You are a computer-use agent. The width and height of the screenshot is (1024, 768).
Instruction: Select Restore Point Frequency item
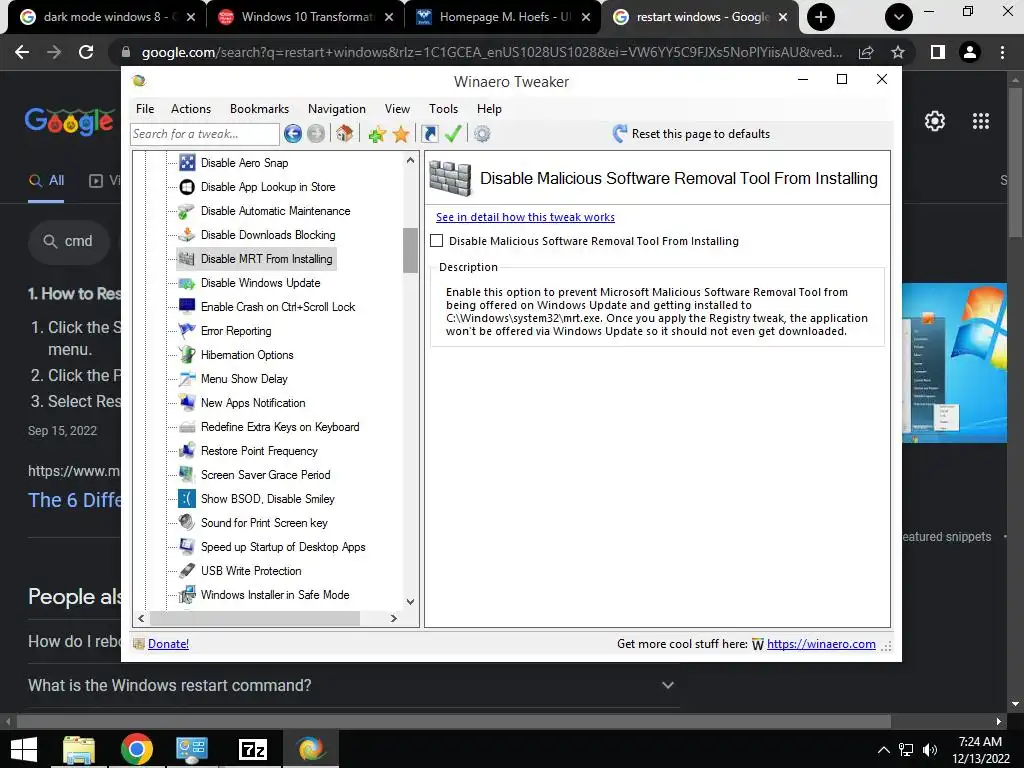pos(259,451)
